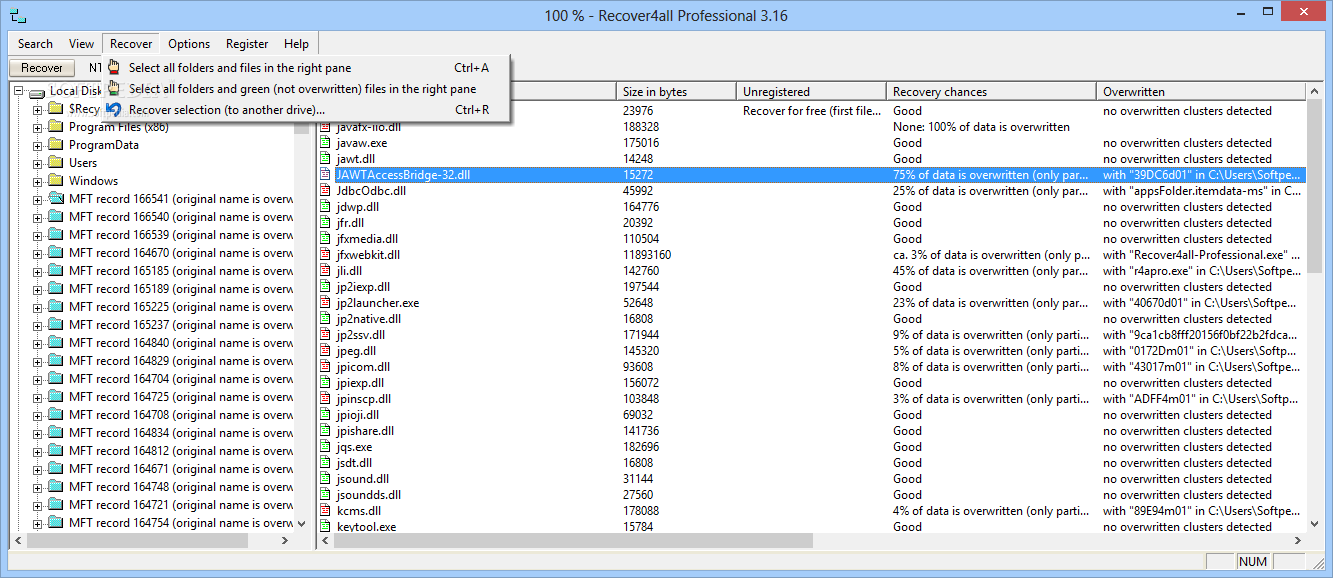Click the ProgramData folder icon
Screen dimensions: 1333x578
[x=55, y=145]
